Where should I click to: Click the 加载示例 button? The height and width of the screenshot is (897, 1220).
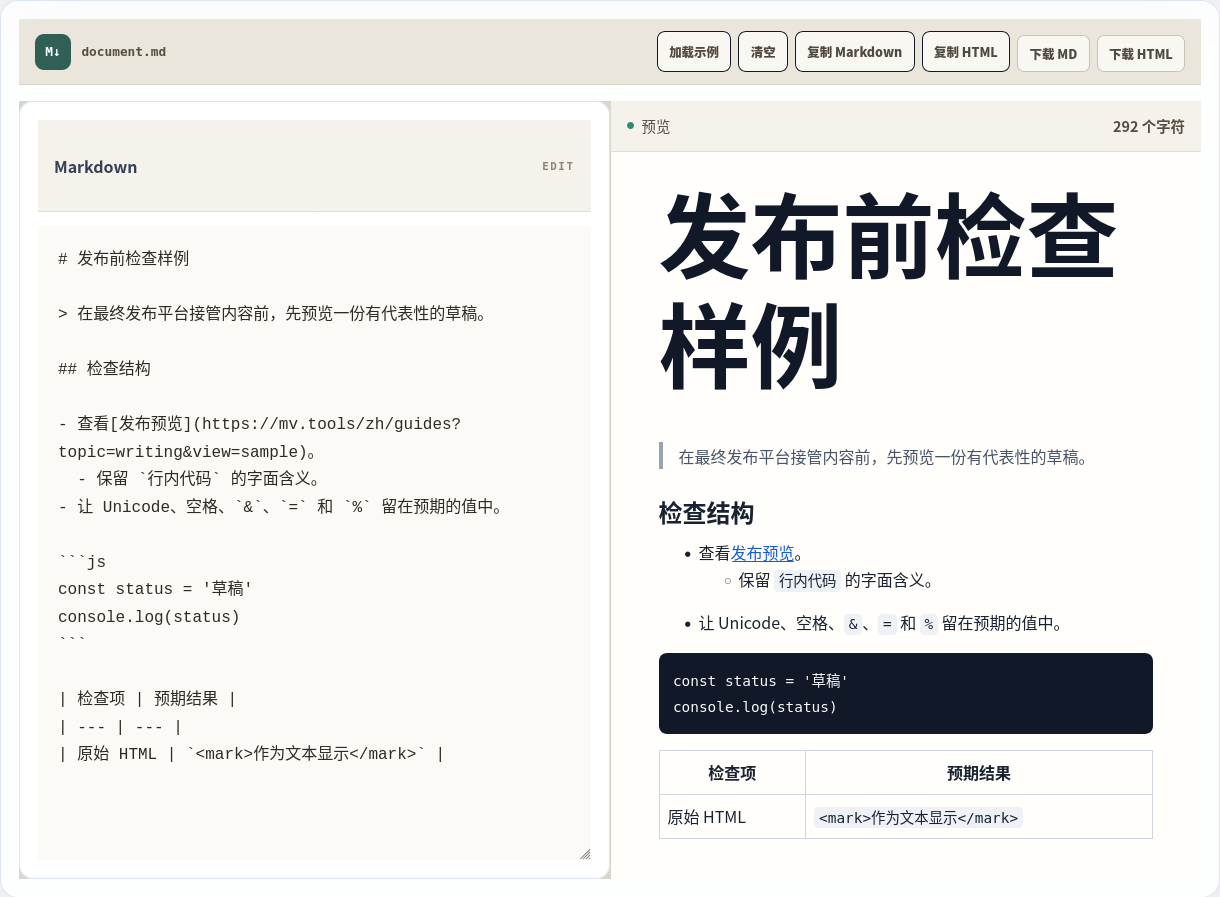point(694,52)
